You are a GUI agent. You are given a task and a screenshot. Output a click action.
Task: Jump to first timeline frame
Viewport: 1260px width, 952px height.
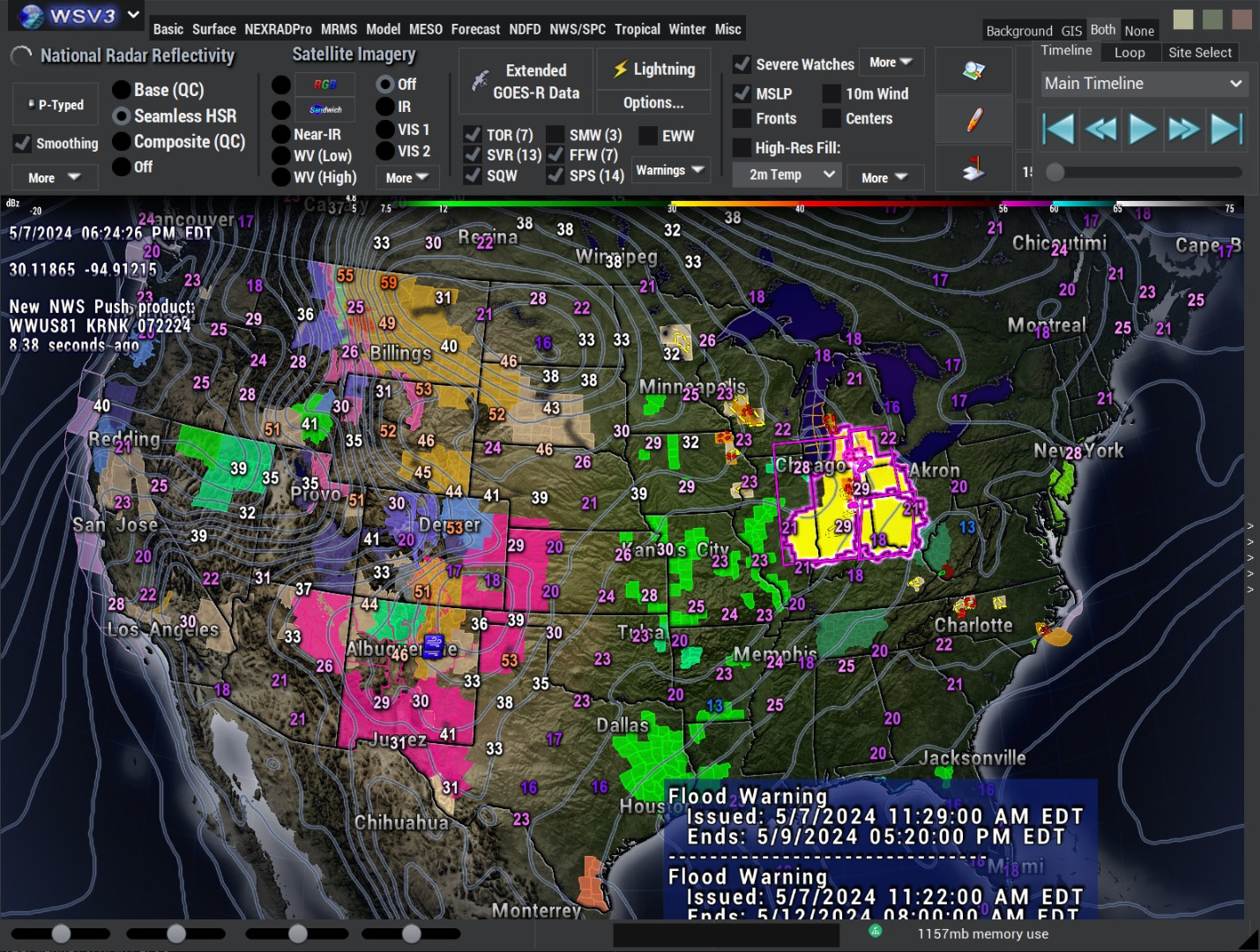(x=1058, y=130)
